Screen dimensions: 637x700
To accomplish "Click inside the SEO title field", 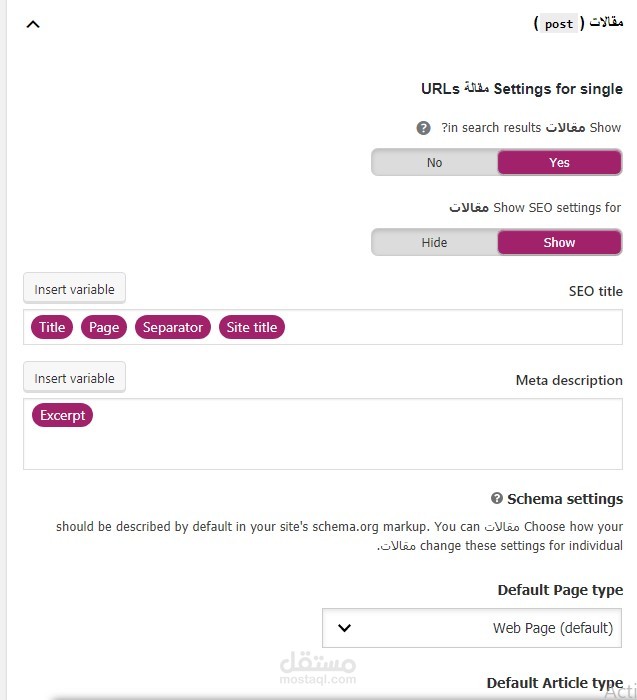I will click(x=450, y=327).
